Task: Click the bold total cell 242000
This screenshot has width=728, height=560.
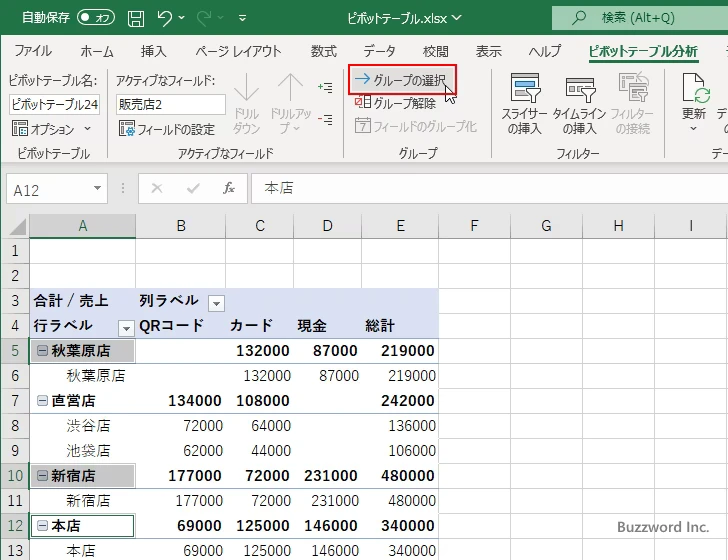Action: point(400,400)
